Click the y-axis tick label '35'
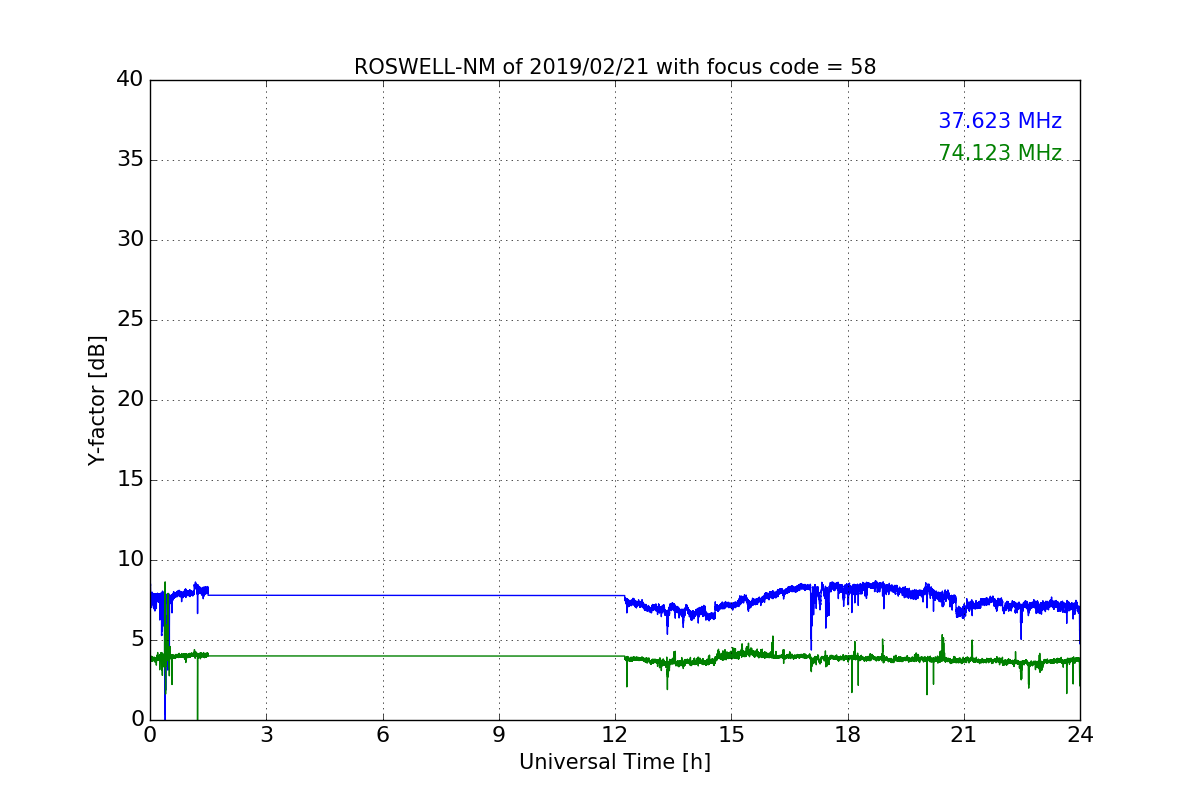This screenshot has width=1200, height=800. point(130,159)
